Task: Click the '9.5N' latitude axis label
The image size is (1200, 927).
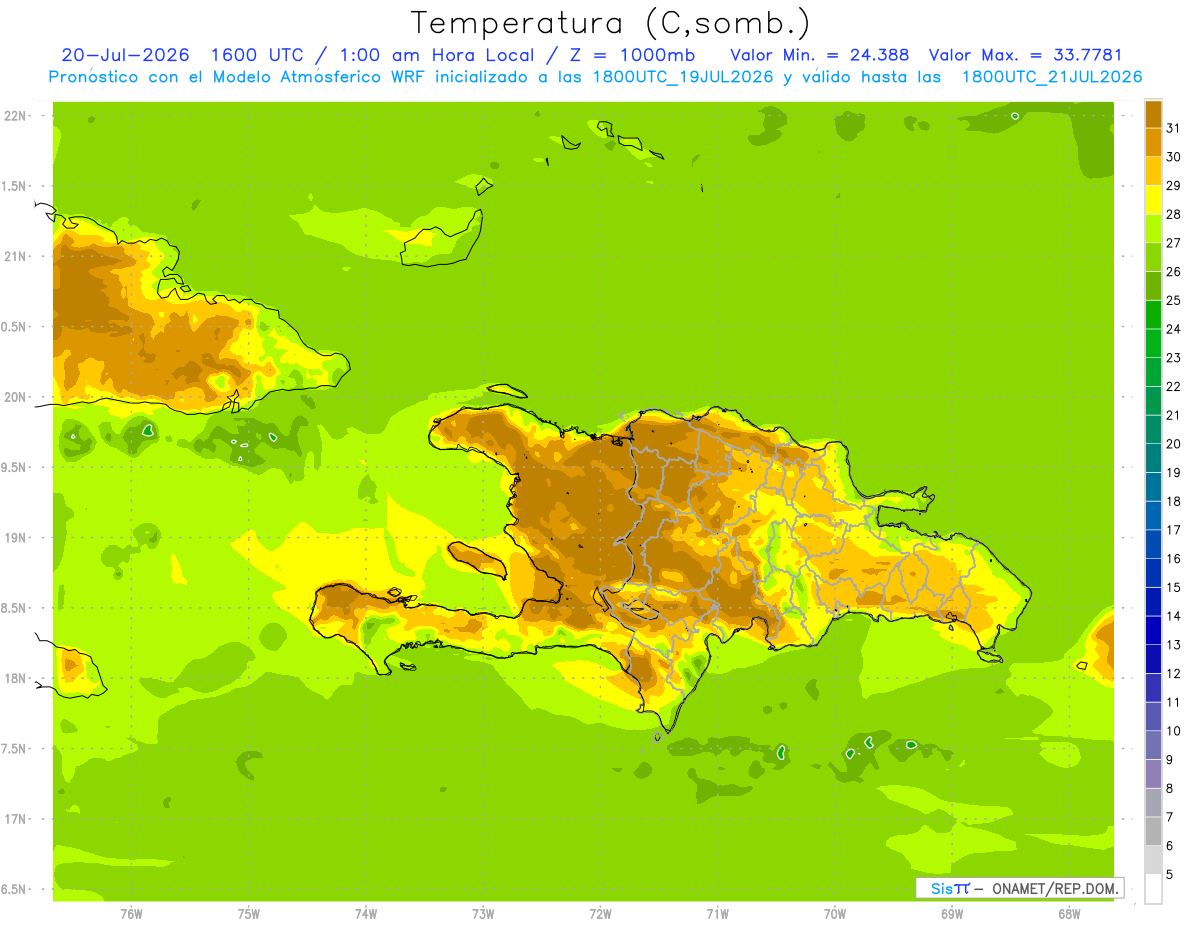Action: click(x=14, y=468)
